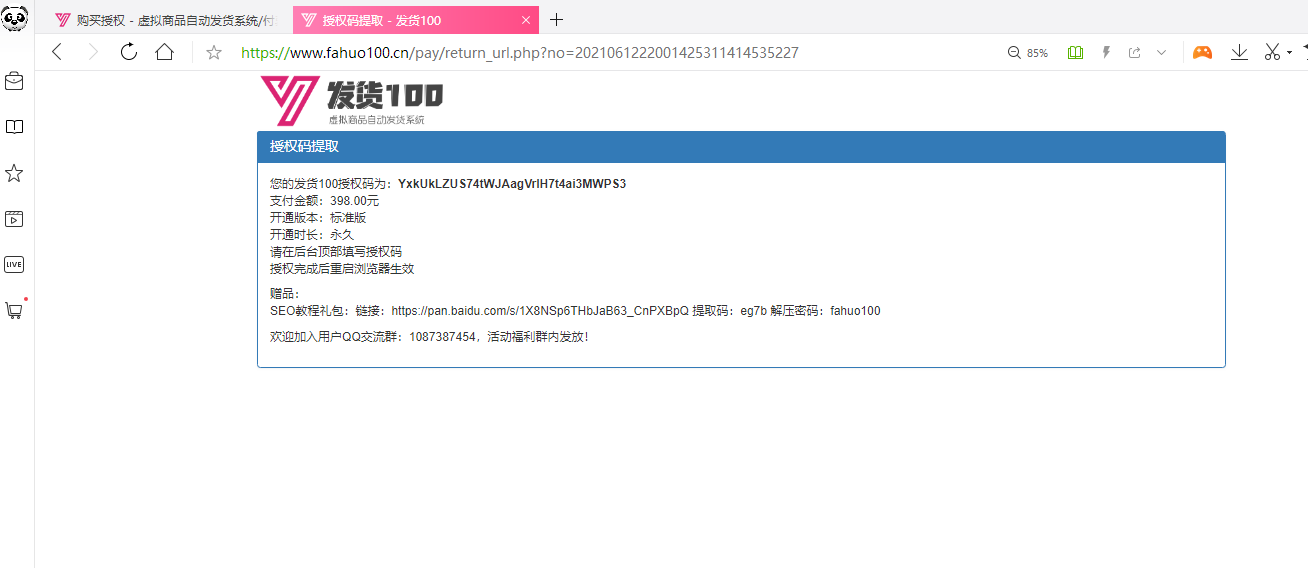Expand the arrow next to scissors tool
Image resolution: width=1308 pixels, height=568 pixels.
[x=1289, y=53]
